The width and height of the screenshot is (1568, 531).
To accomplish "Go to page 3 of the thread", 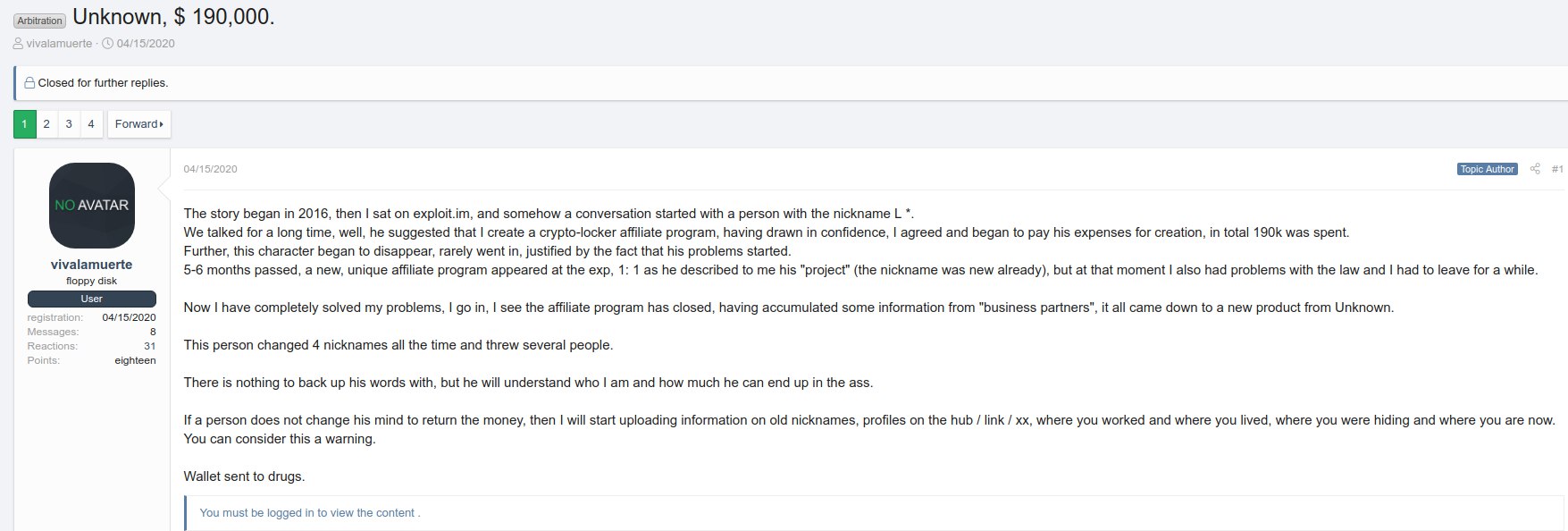I will (x=69, y=124).
